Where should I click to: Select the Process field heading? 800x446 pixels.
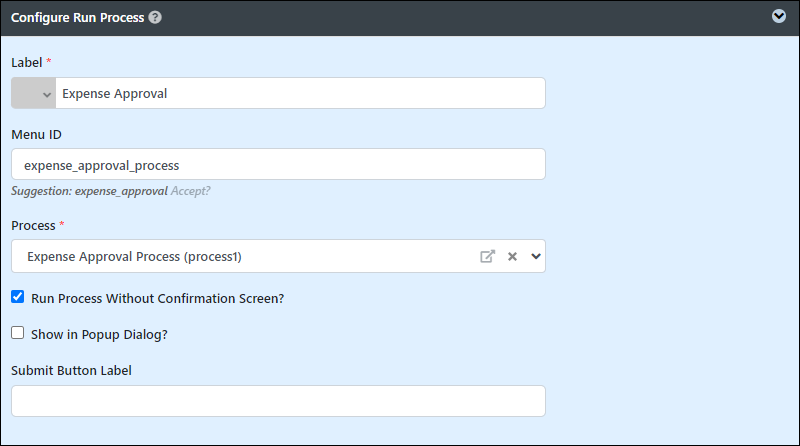click(33, 226)
